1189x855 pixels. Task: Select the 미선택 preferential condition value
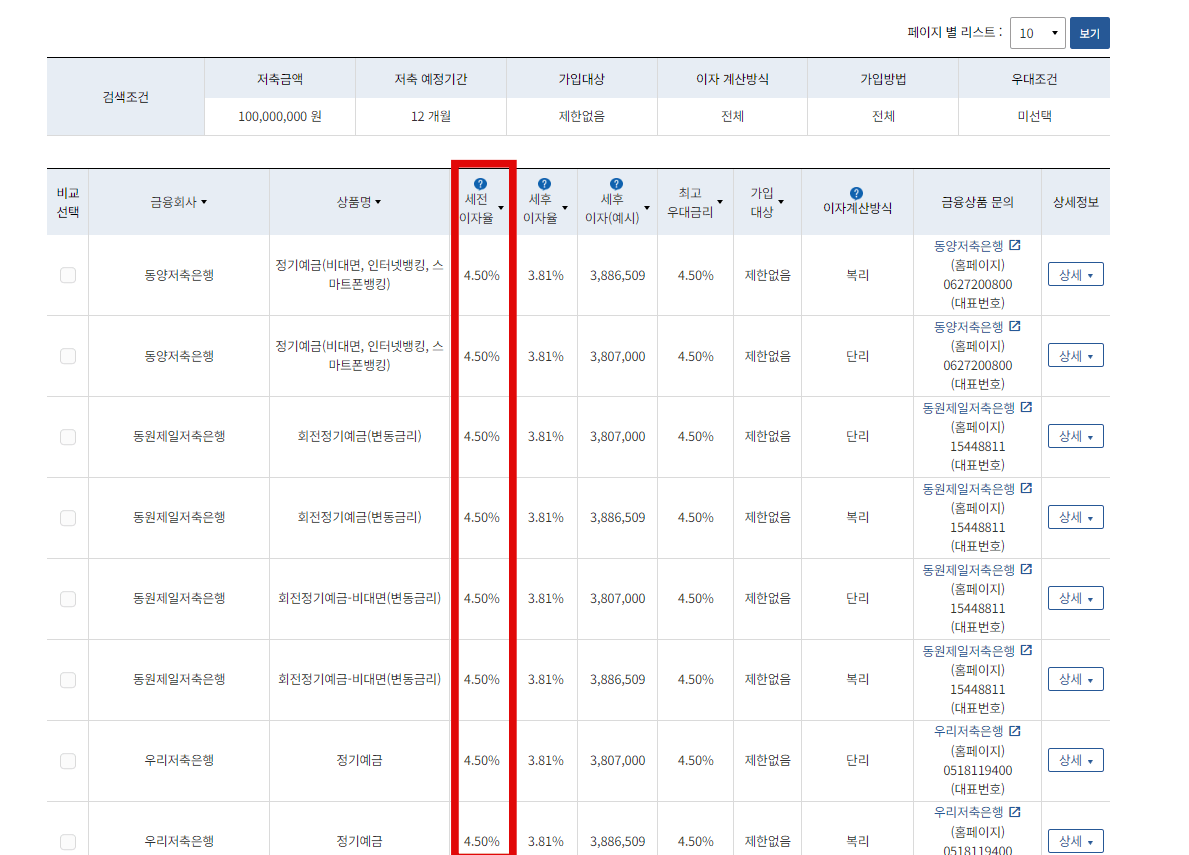(1034, 117)
